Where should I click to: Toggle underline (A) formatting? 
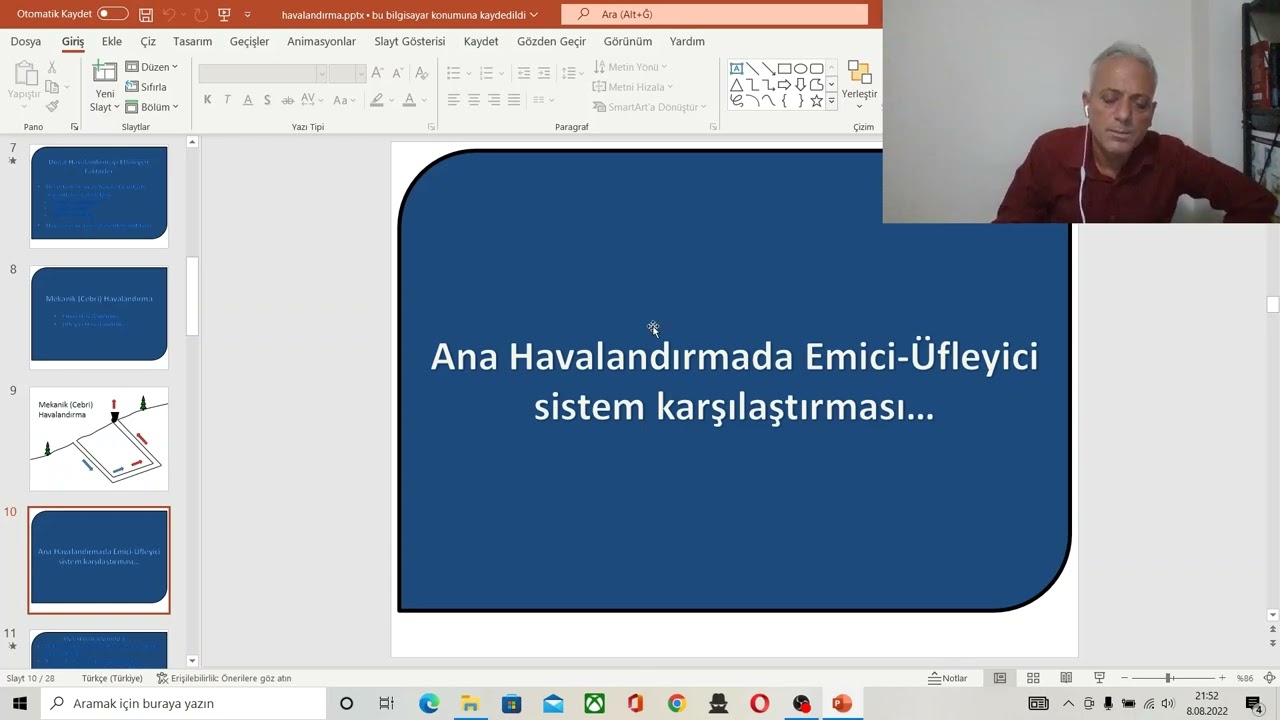[x=247, y=100]
